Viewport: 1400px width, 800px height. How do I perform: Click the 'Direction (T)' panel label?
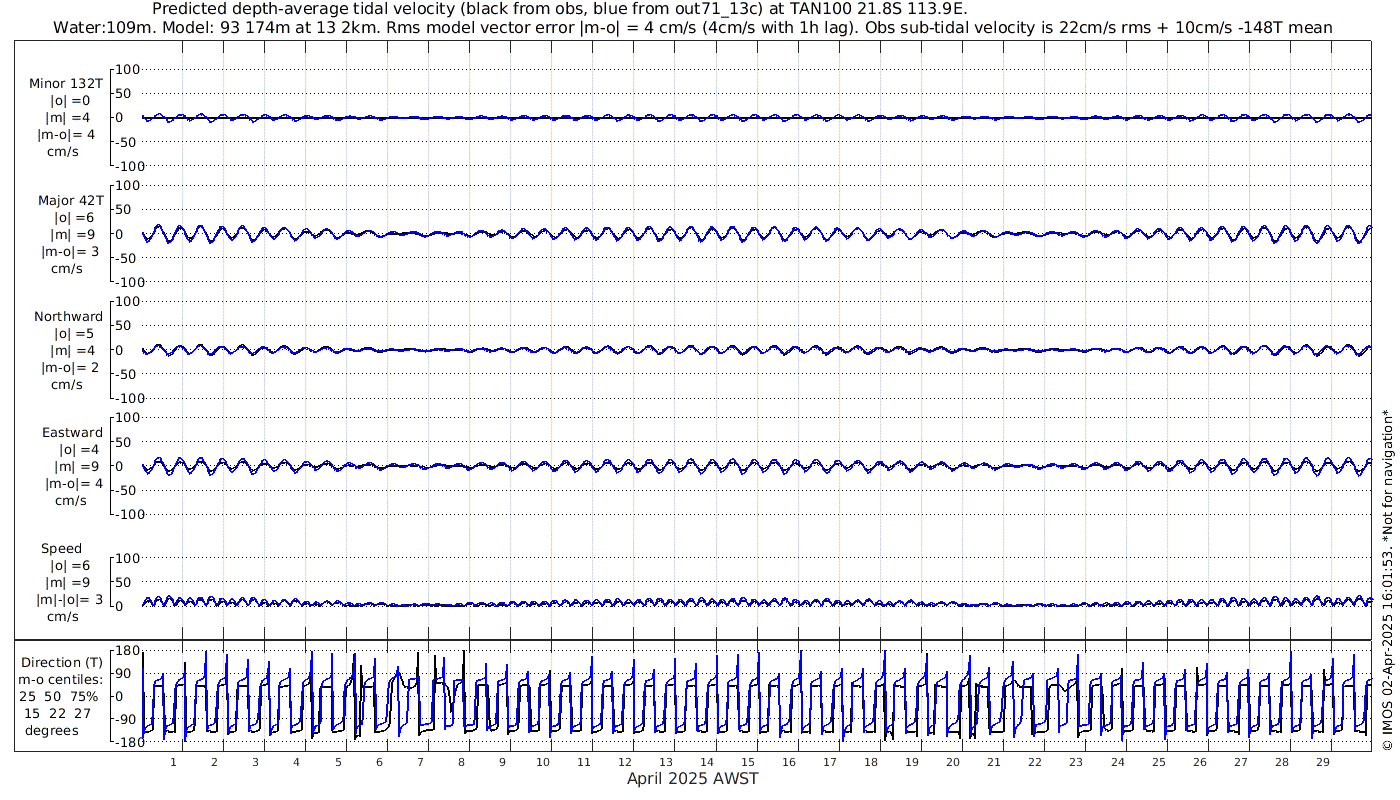tap(62, 662)
